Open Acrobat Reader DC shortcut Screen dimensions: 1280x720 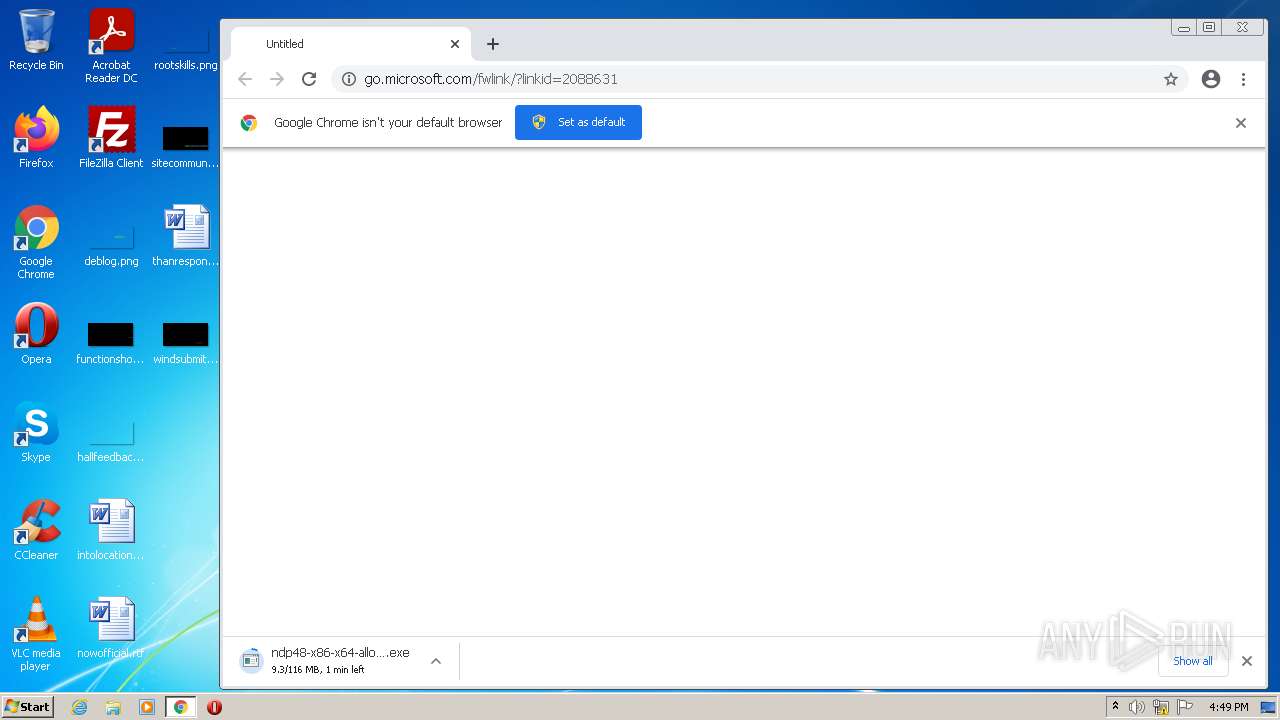[x=111, y=46]
